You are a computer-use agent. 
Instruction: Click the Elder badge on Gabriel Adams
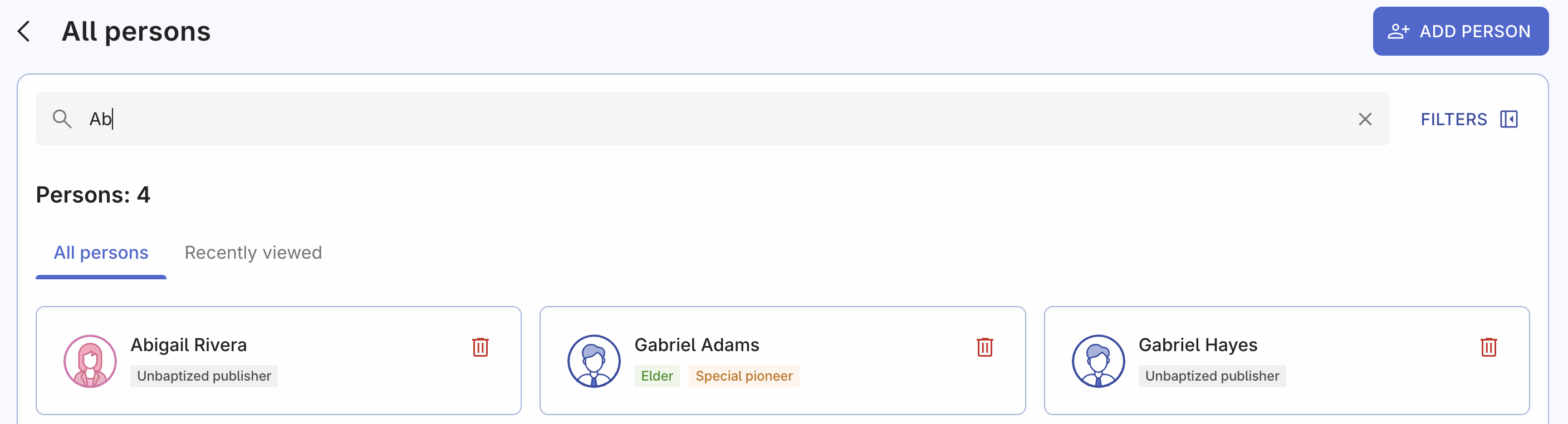click(x=657, y=376)
